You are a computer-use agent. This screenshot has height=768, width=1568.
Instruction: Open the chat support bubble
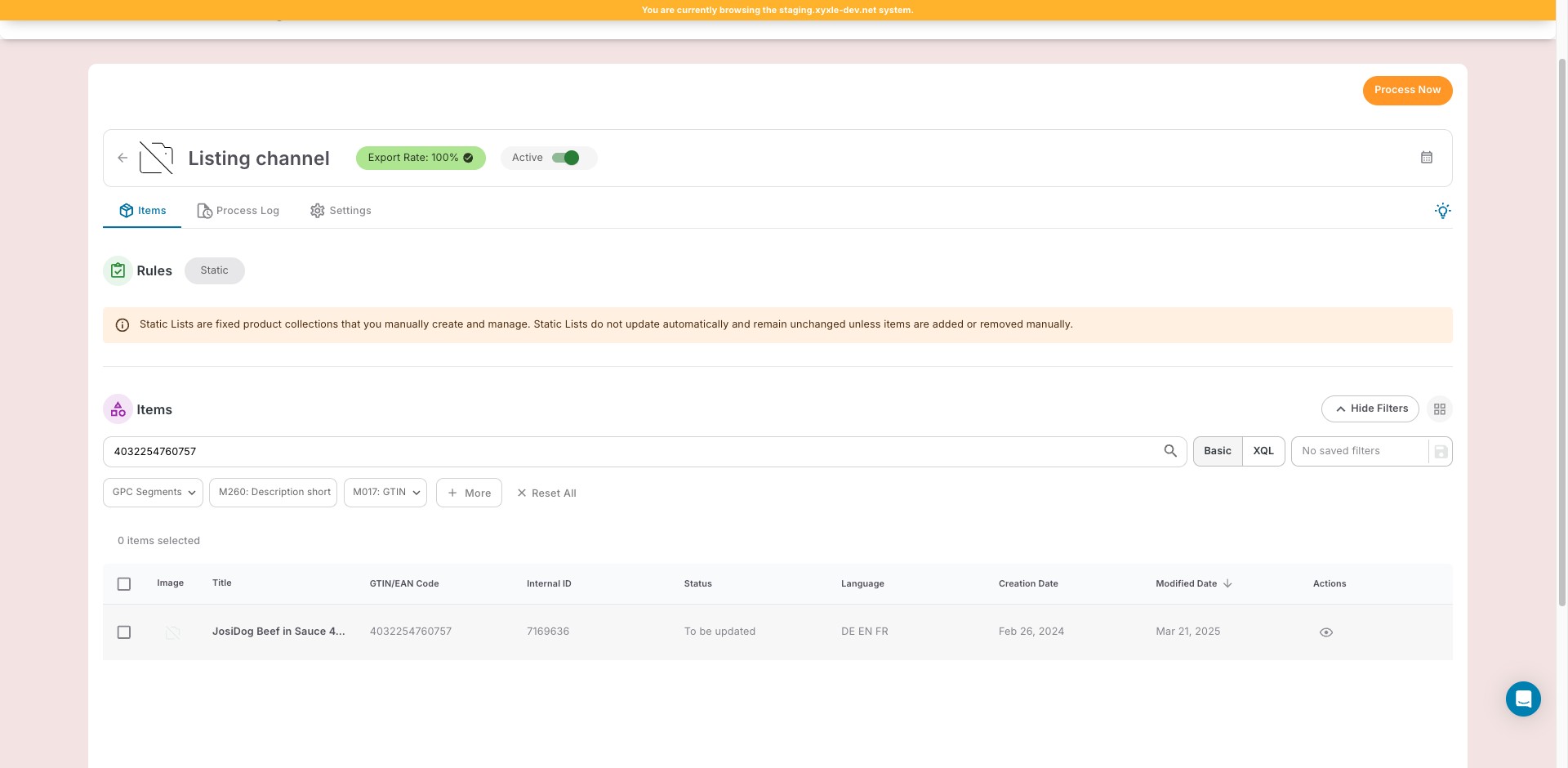point(1522,699)
